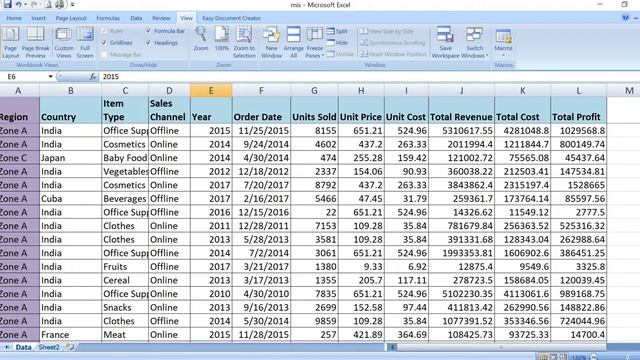
Task: Click the Order Date header cell
Action: pyautogui.click(x=261, y=110)
